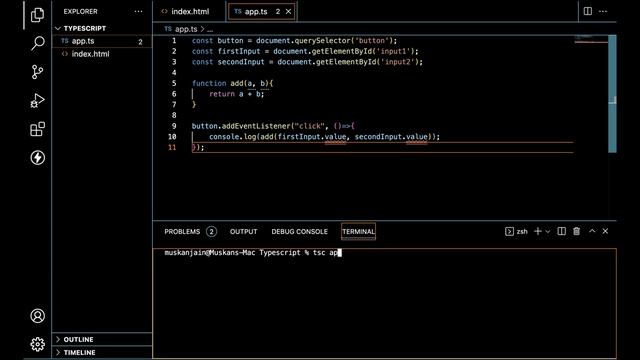Open index.html in the Explorer tree
Image resolution: width=640 pixels, height=360 pixels.
pyautogui.click(x=102, y=54)
